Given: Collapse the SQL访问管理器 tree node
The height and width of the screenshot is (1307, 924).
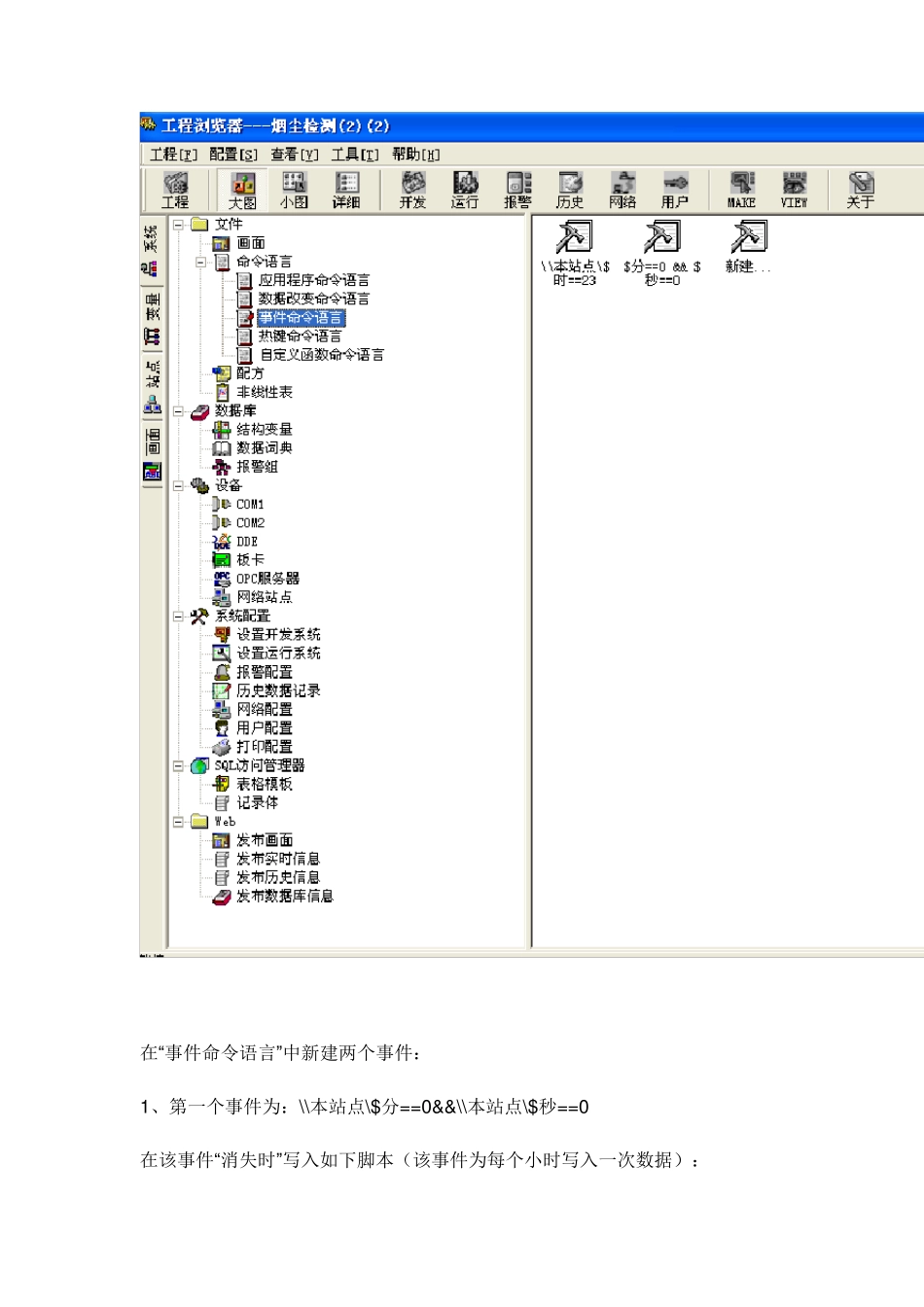Looking at the screenshot, I should pyautogui.click(x=179, y=765).
